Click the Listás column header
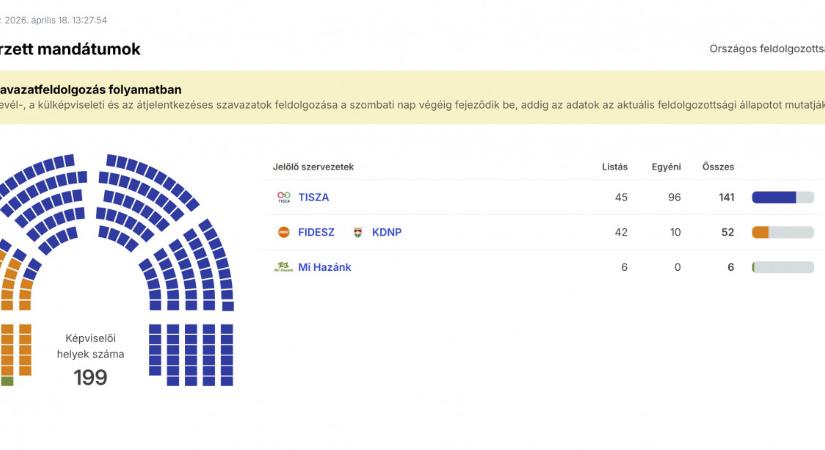The image size is (825, 450). tap(615, 165)
